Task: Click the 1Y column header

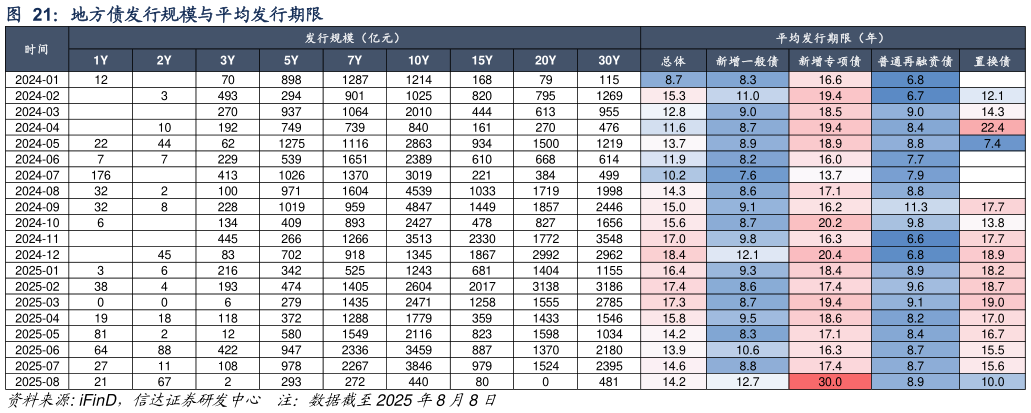Action: point(100,61)
